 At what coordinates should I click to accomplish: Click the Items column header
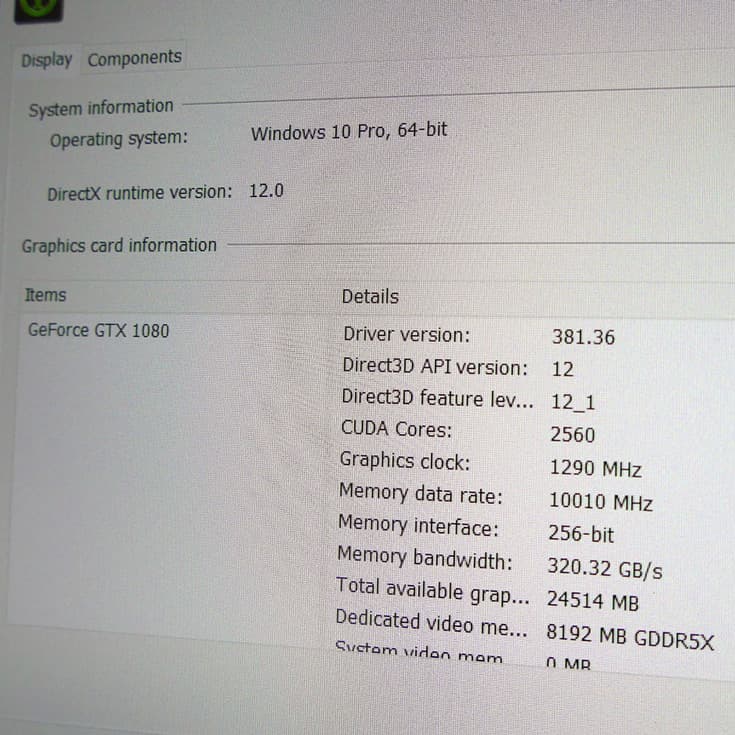(x=45, y=295)
